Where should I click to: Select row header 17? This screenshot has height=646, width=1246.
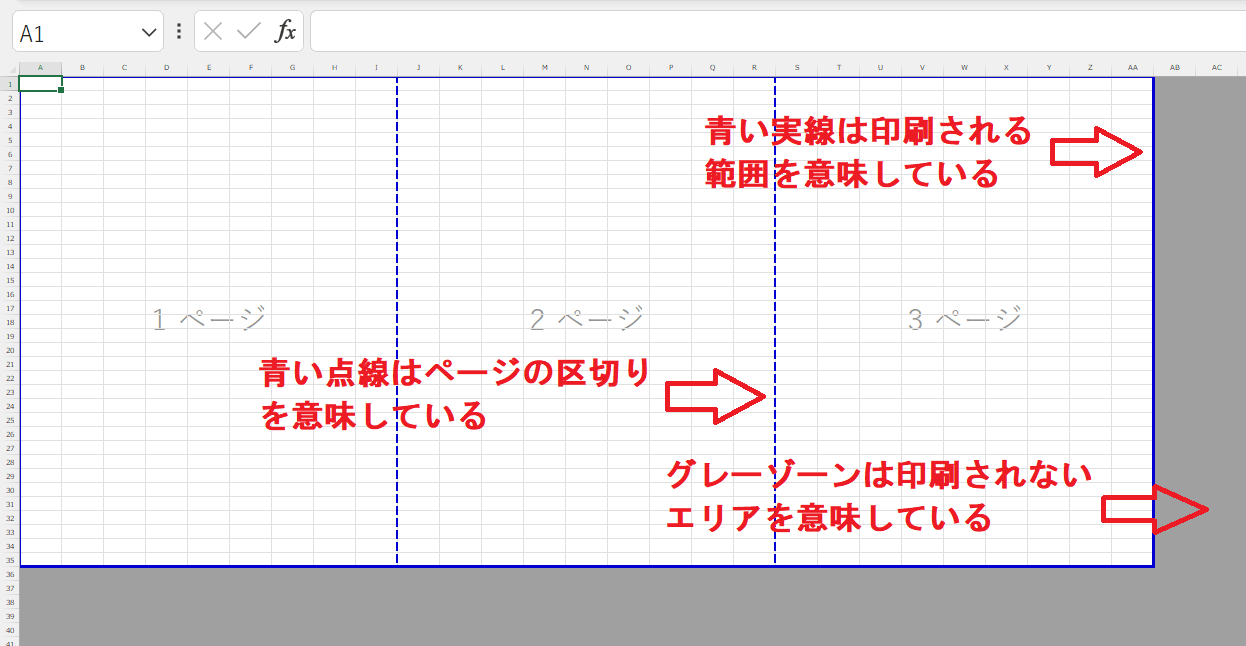[8, 306]
